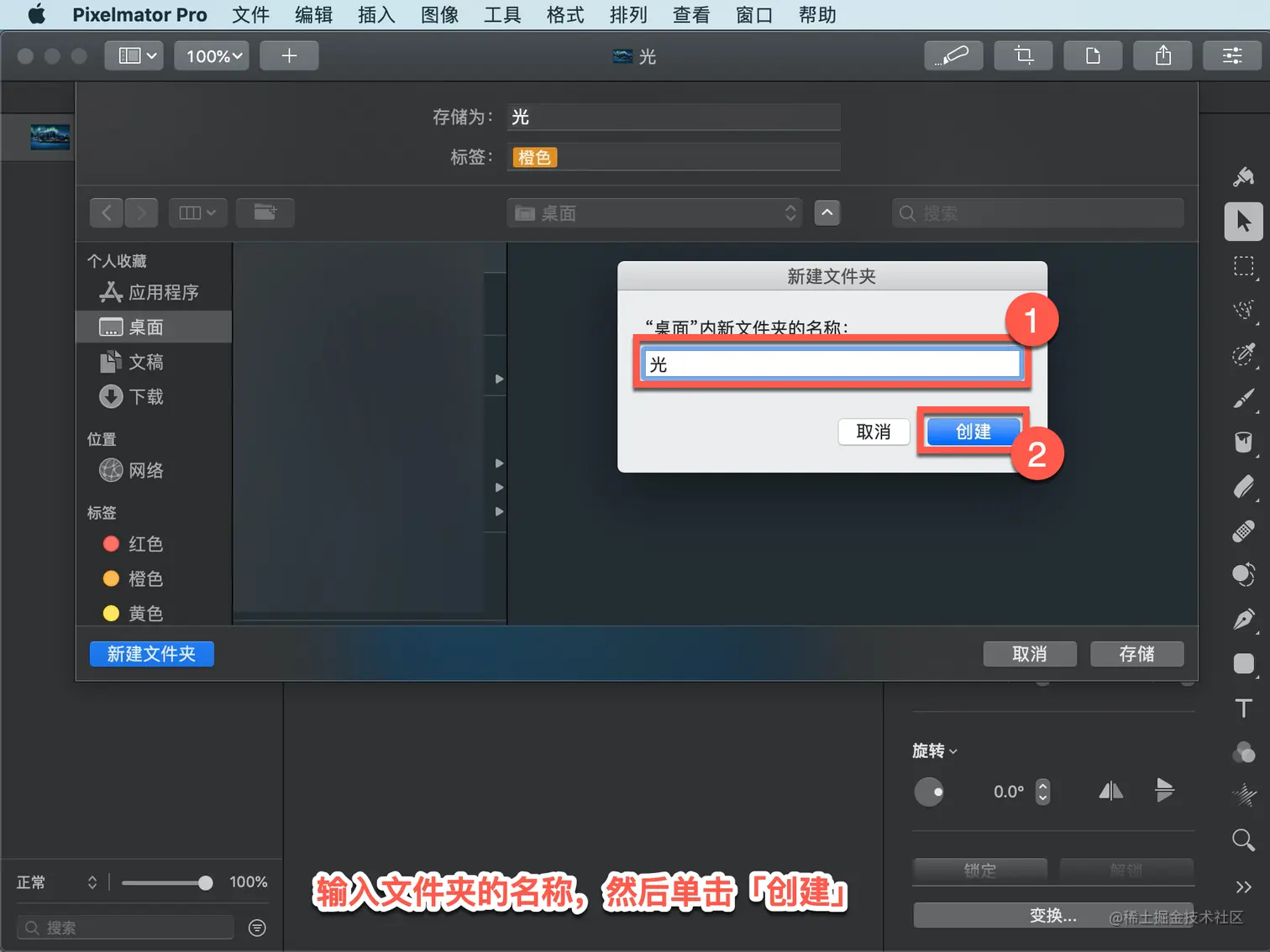The image size is (1270, 952).
Task: Click the layer filter icon
Action: tap(258, 928)
